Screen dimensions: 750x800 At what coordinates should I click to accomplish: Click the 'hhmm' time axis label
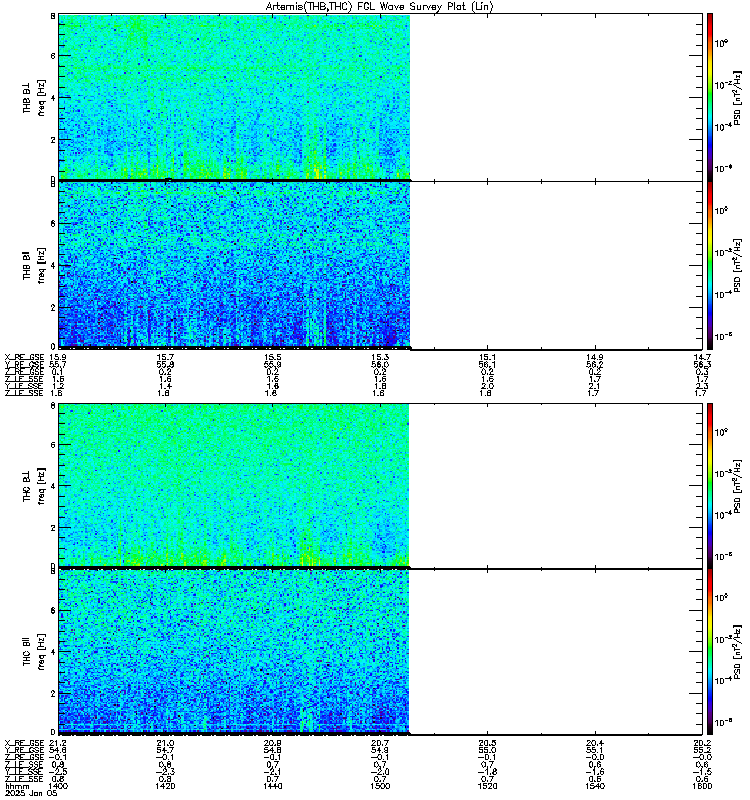pos(17,786)
